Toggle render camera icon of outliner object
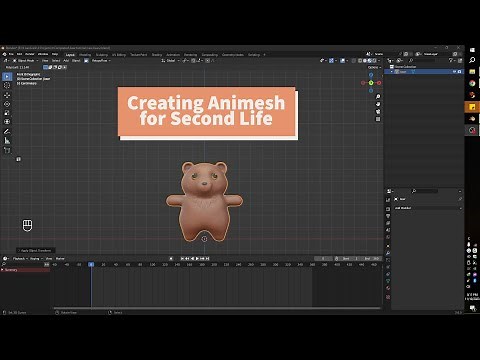Screen dimensions: 480x360 pos(460,72)
